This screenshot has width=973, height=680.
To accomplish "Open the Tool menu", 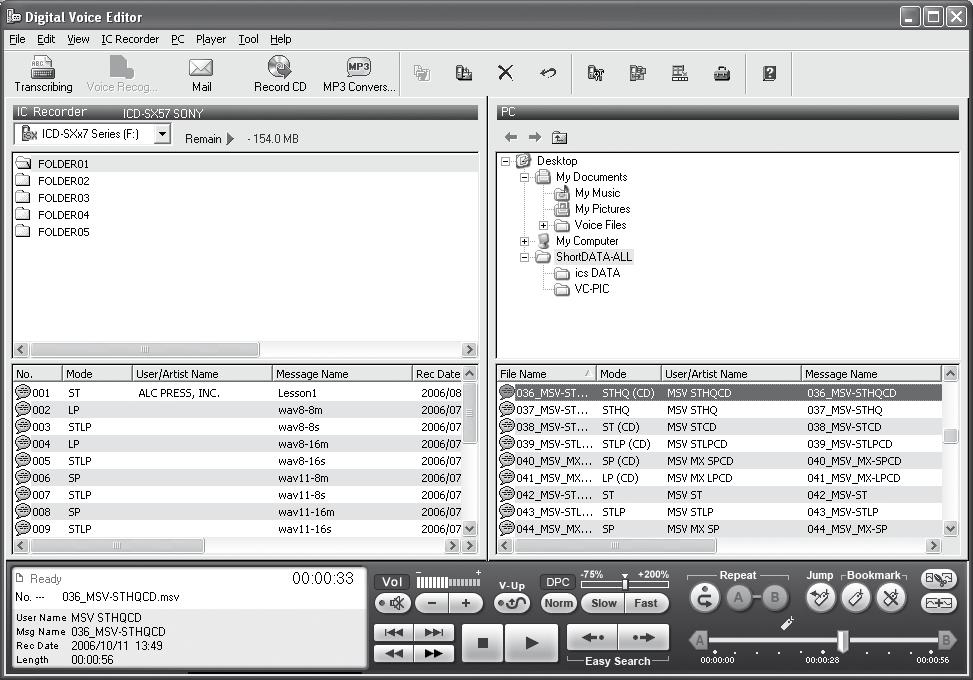I will 248,39.
